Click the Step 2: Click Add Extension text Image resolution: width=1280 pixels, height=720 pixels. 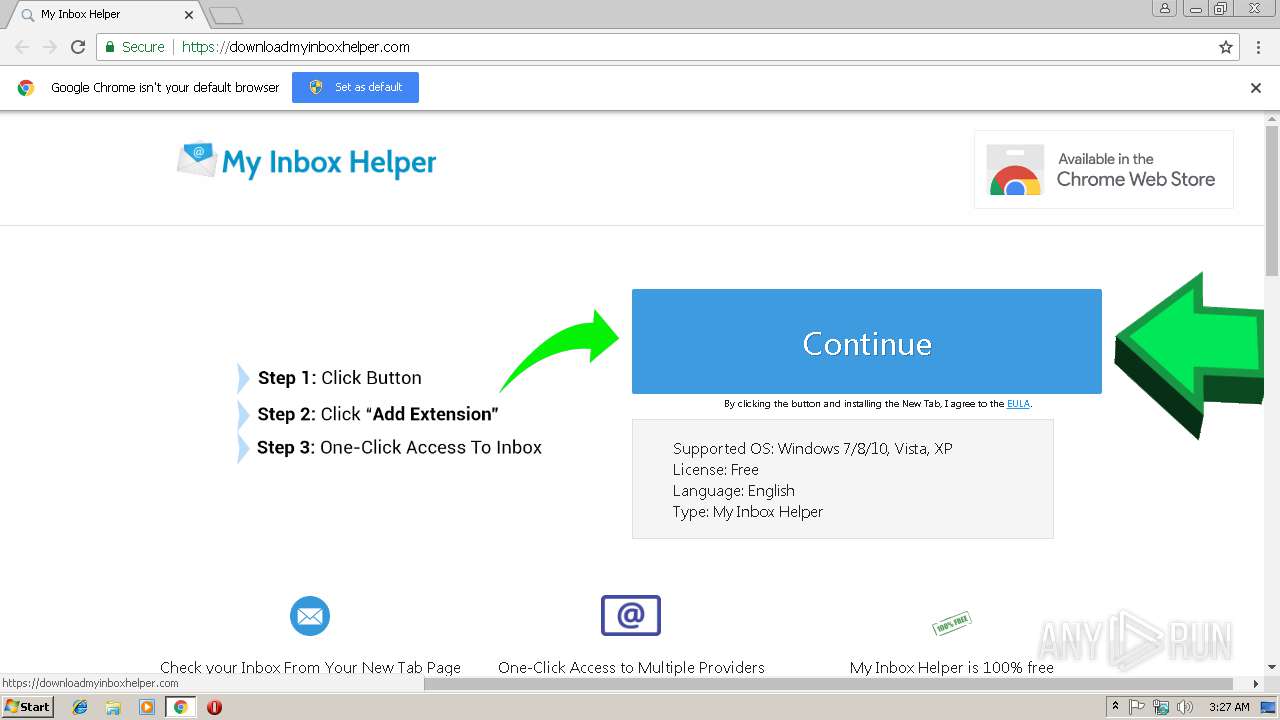(x=378, y=414)
